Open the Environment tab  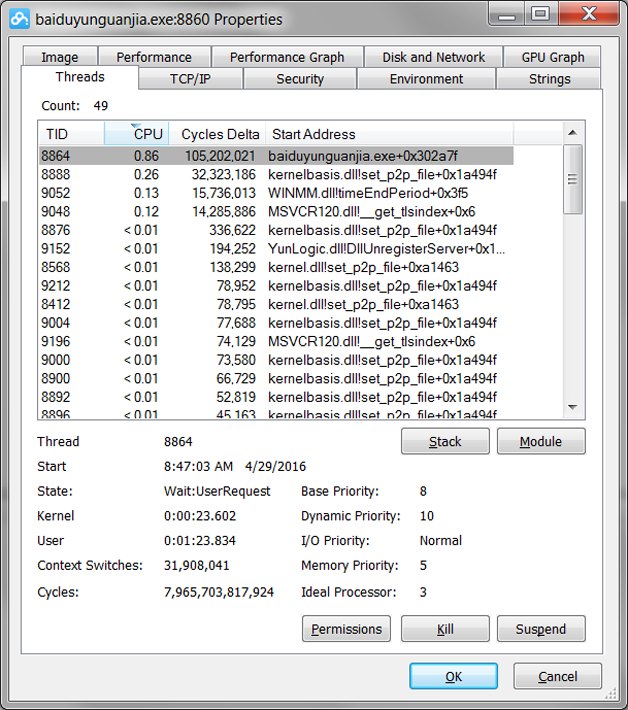(x=426, y=79)
